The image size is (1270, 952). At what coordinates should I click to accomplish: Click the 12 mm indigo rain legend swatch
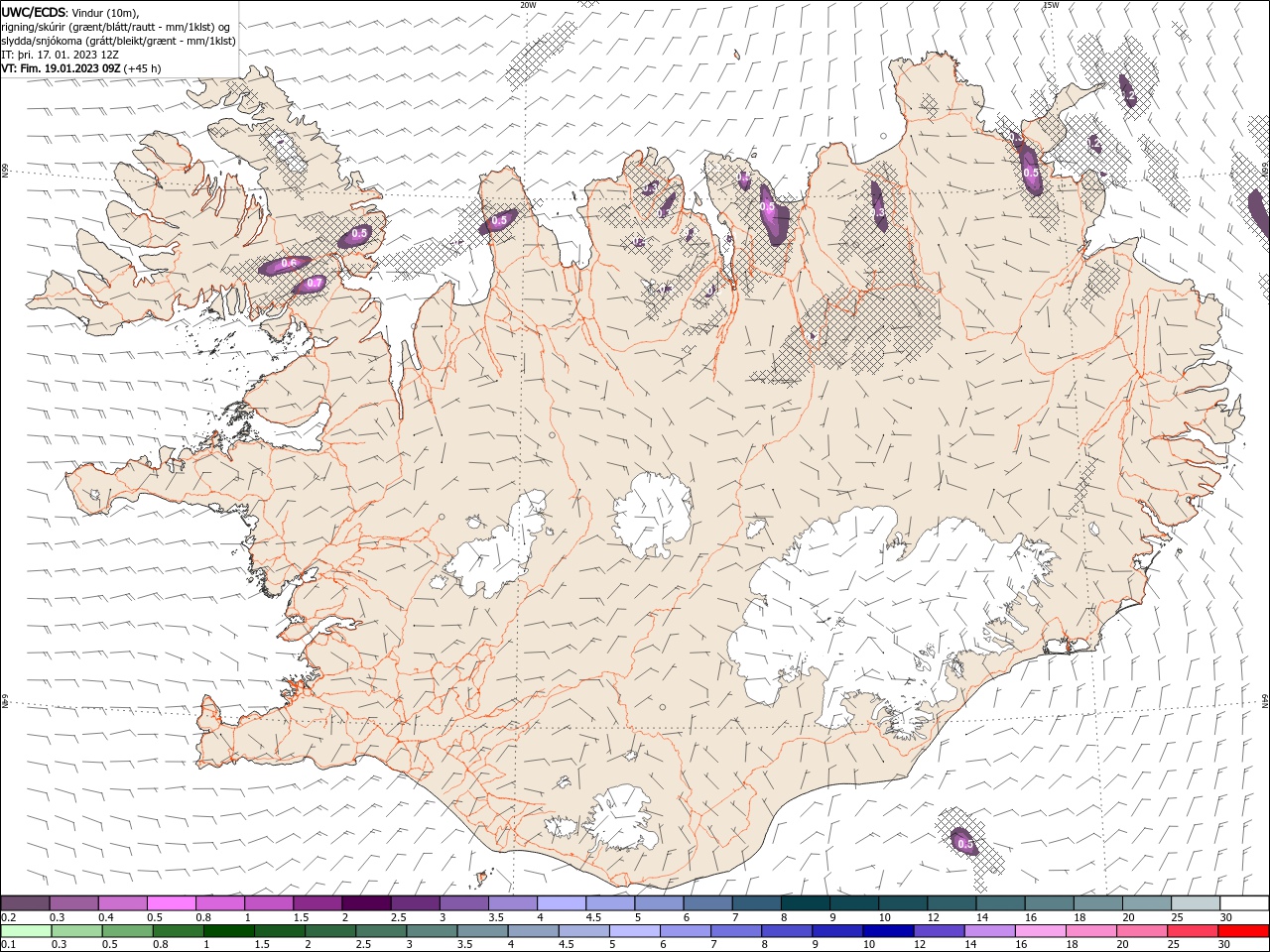pyautogui.click(x=939, y=931)
